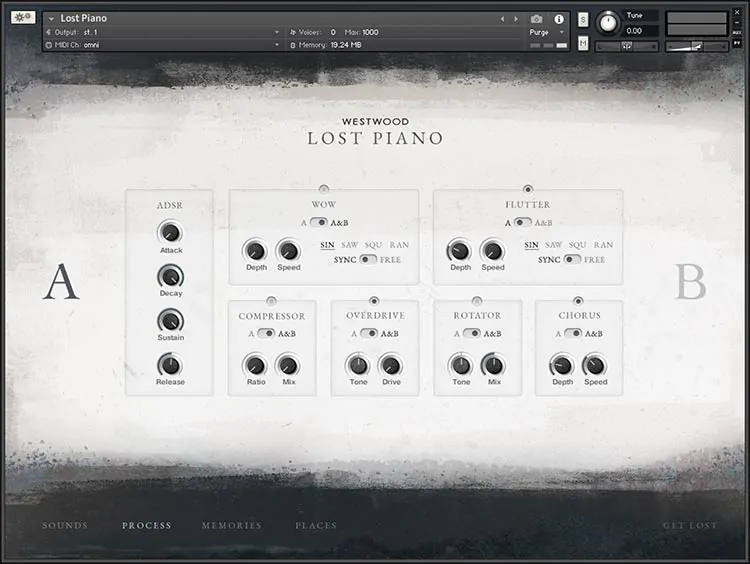
Task: Switch CHORUS A / A&B toggle
Action: click(x=573, y=333)
